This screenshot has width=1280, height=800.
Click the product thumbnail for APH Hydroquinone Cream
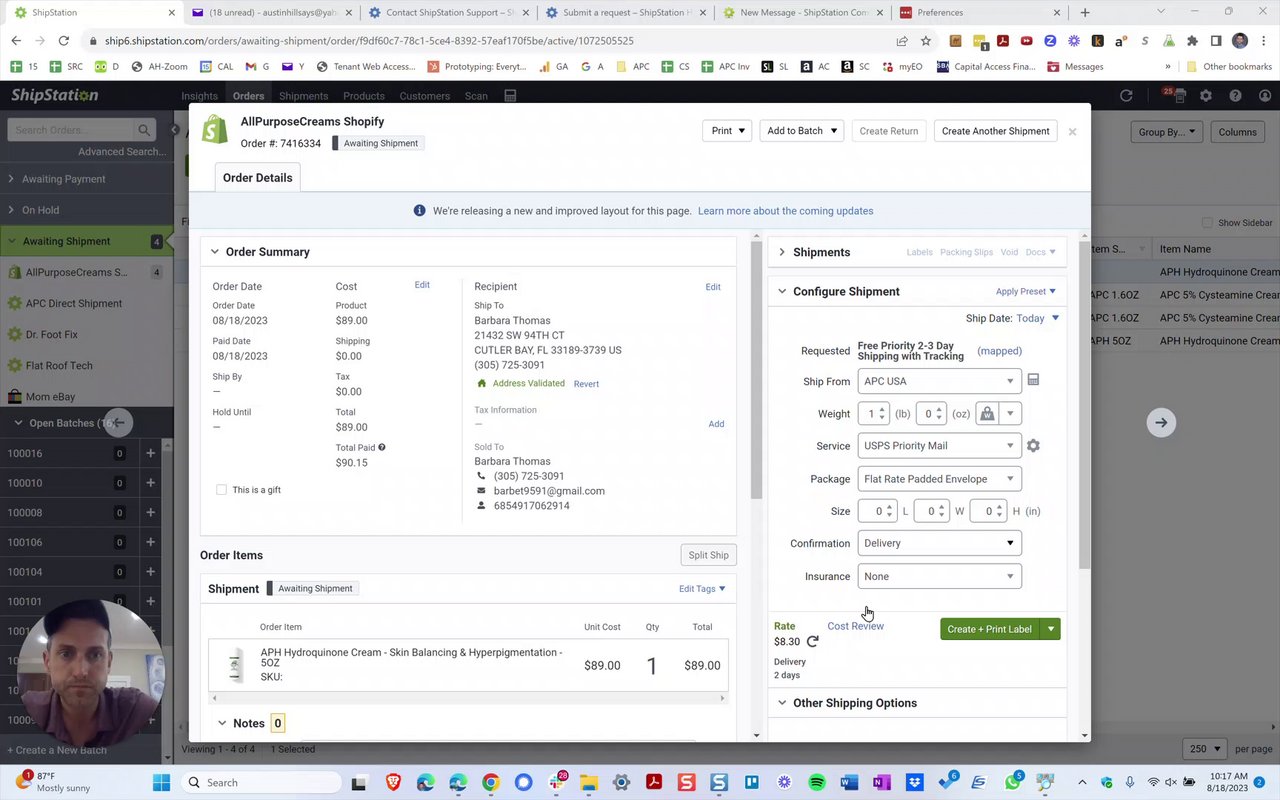235,665
